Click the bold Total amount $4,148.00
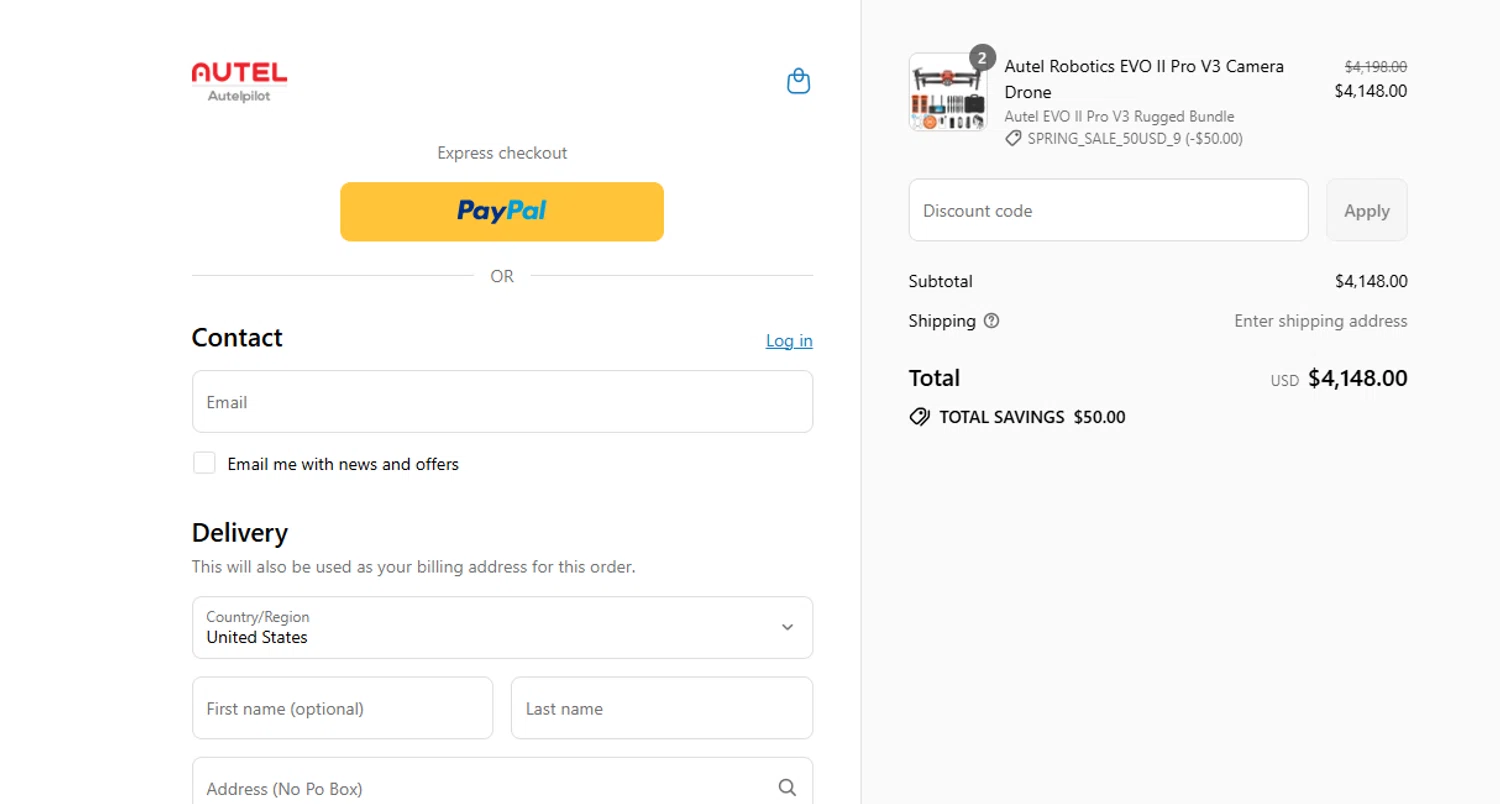The width and height of the screenshot is (1500, 804). coord(1358,379)
